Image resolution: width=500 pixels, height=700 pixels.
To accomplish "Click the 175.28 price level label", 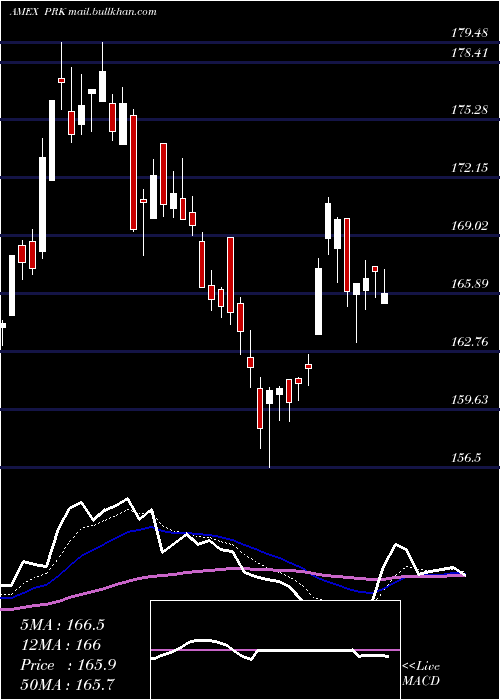I will coord(469,110).
